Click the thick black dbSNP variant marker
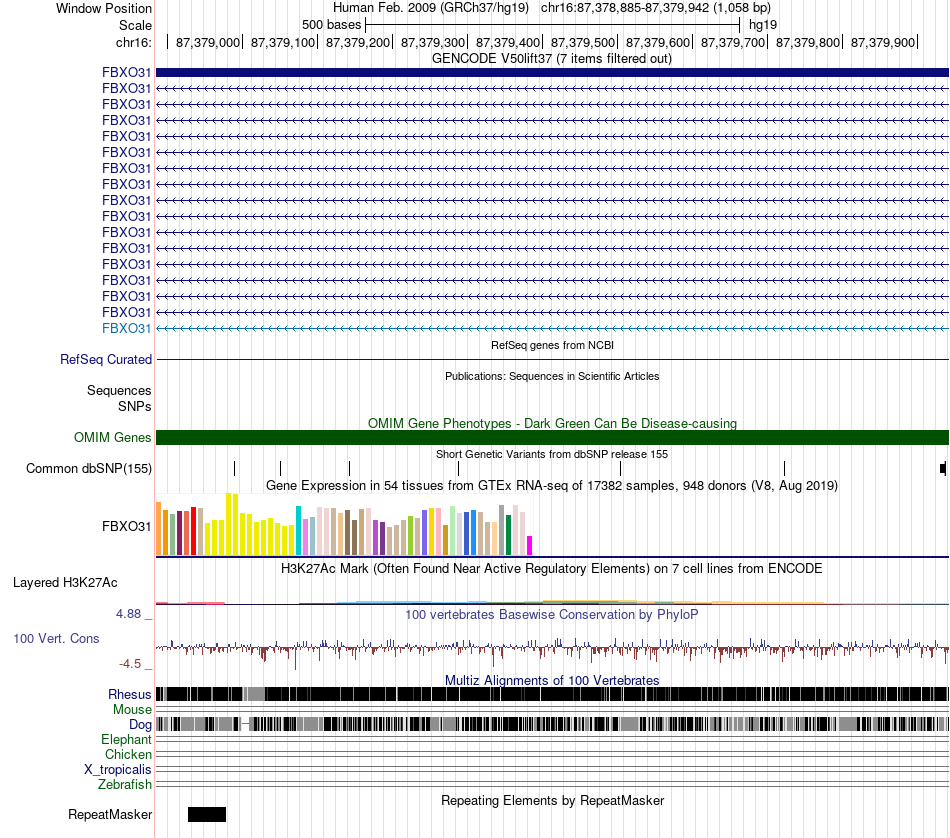The height and width of the screenshot is (838, 950). pyautogui.click(x=943, y=468)
